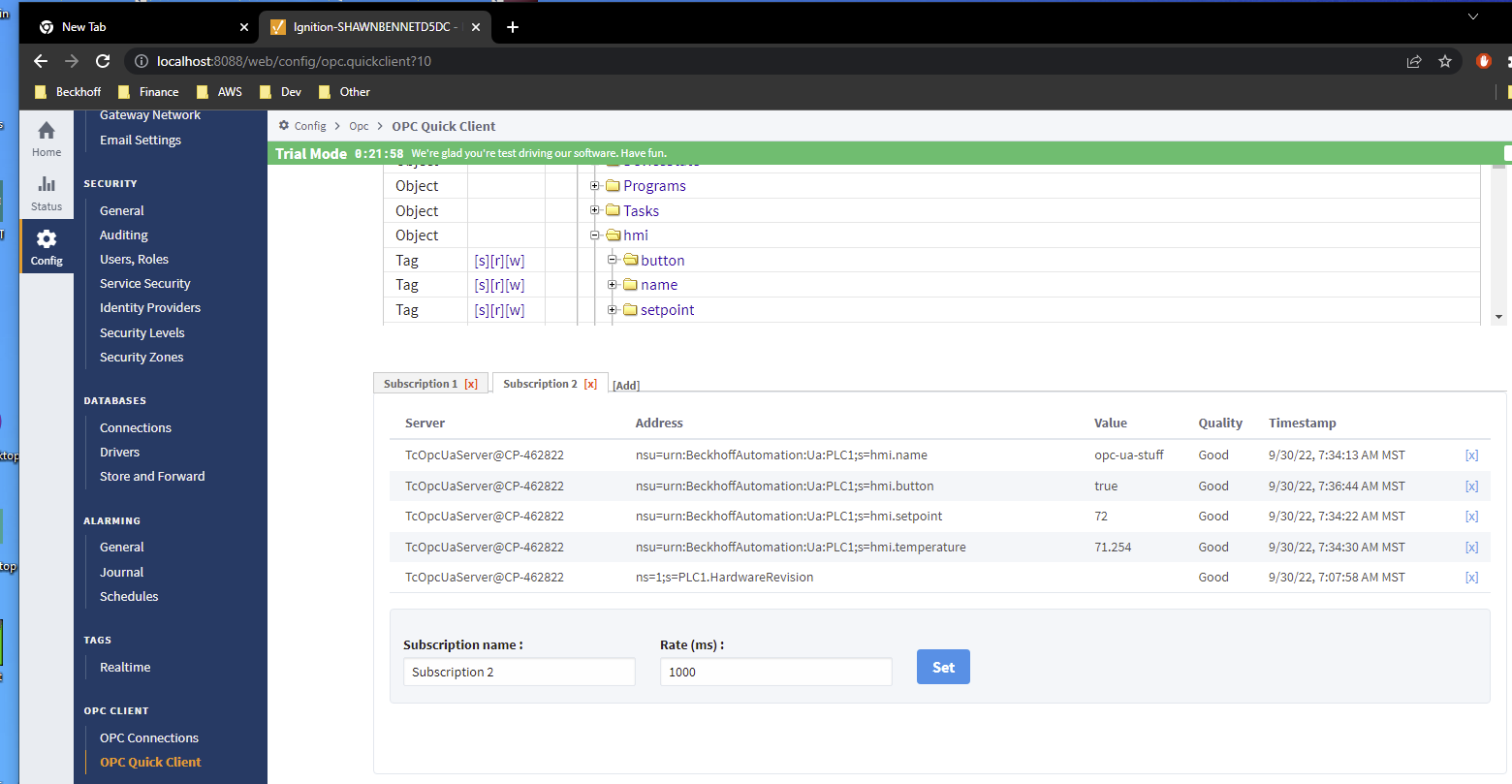Remove Subscription 1 via its [x]

[x=471, y=384]
